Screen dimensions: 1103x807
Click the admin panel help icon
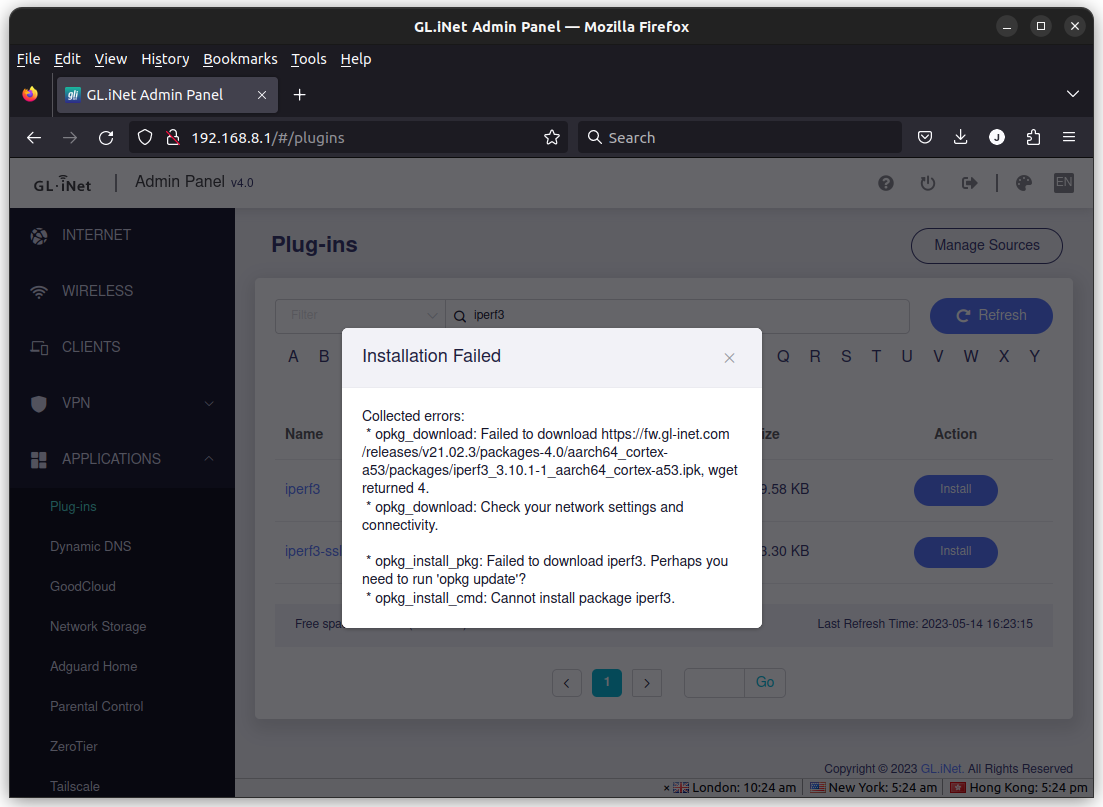point(886,183)
